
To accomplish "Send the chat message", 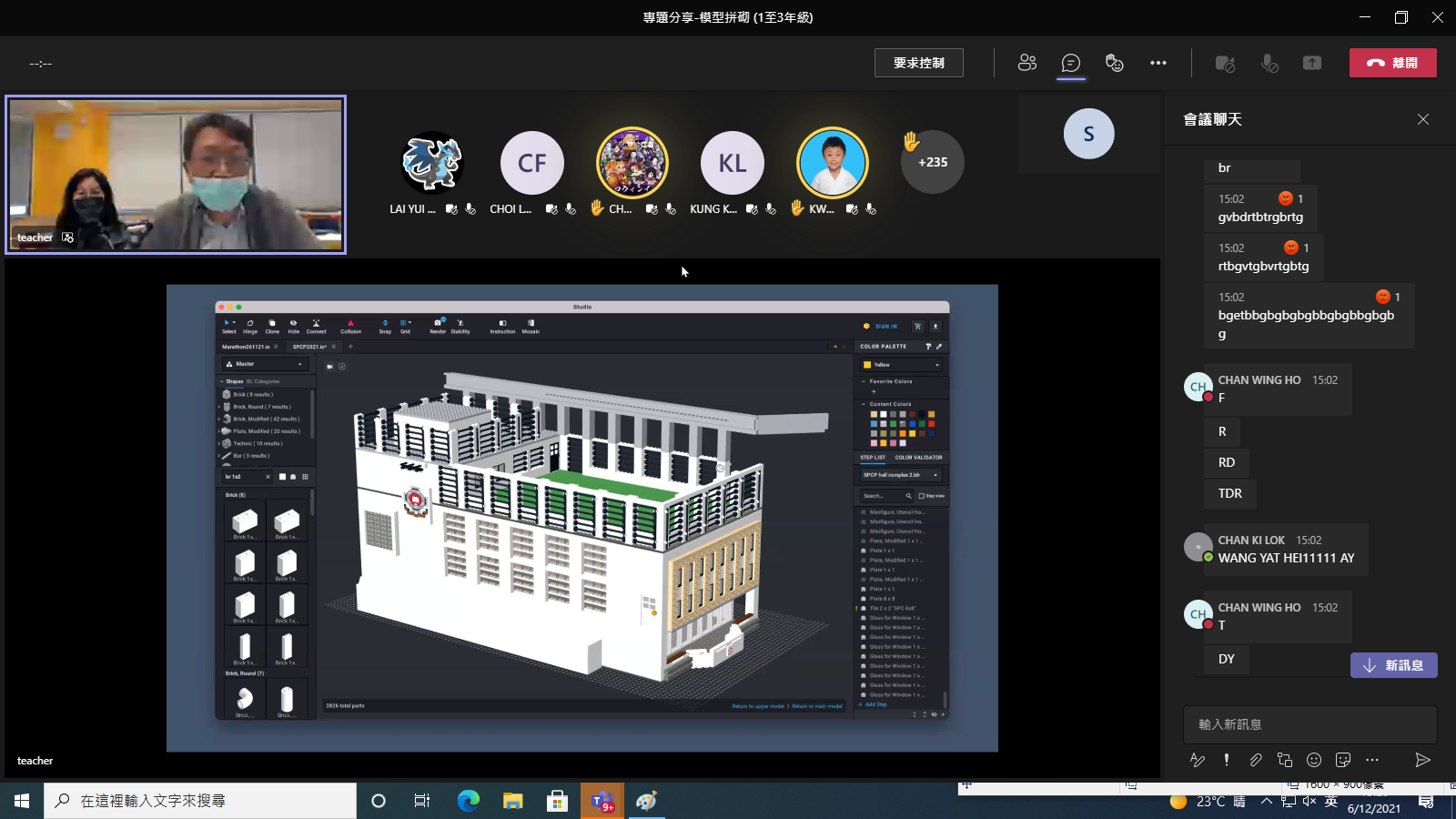I will pyautogui.click(x=1423, y=760).
